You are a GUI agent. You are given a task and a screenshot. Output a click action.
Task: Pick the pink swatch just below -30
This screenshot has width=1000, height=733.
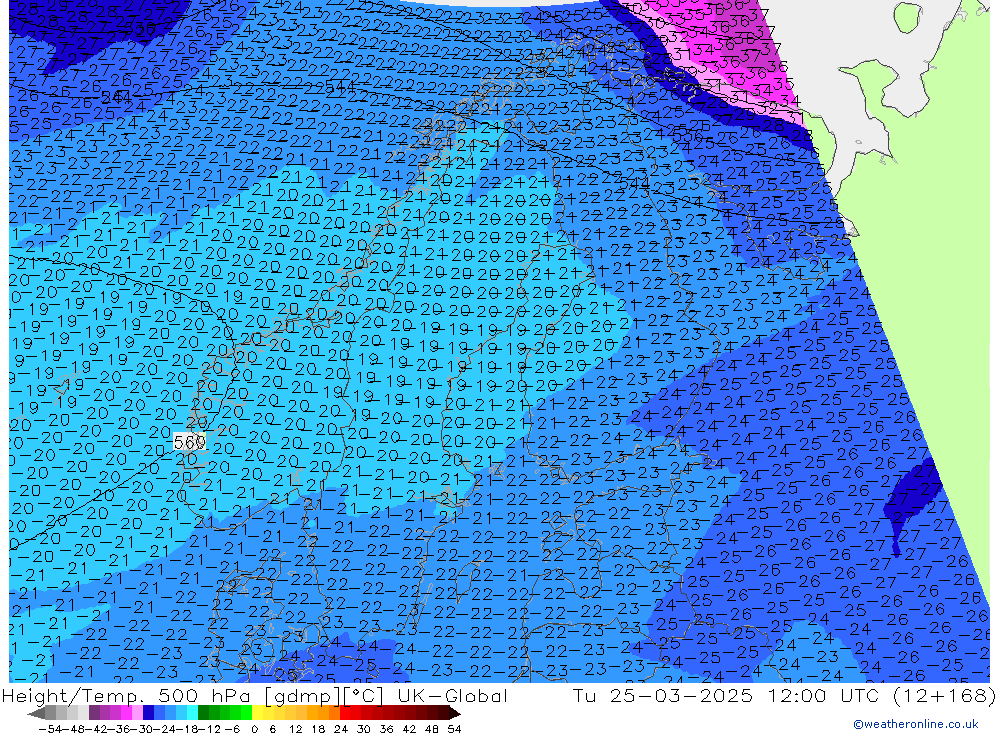(x=137, y=713)
